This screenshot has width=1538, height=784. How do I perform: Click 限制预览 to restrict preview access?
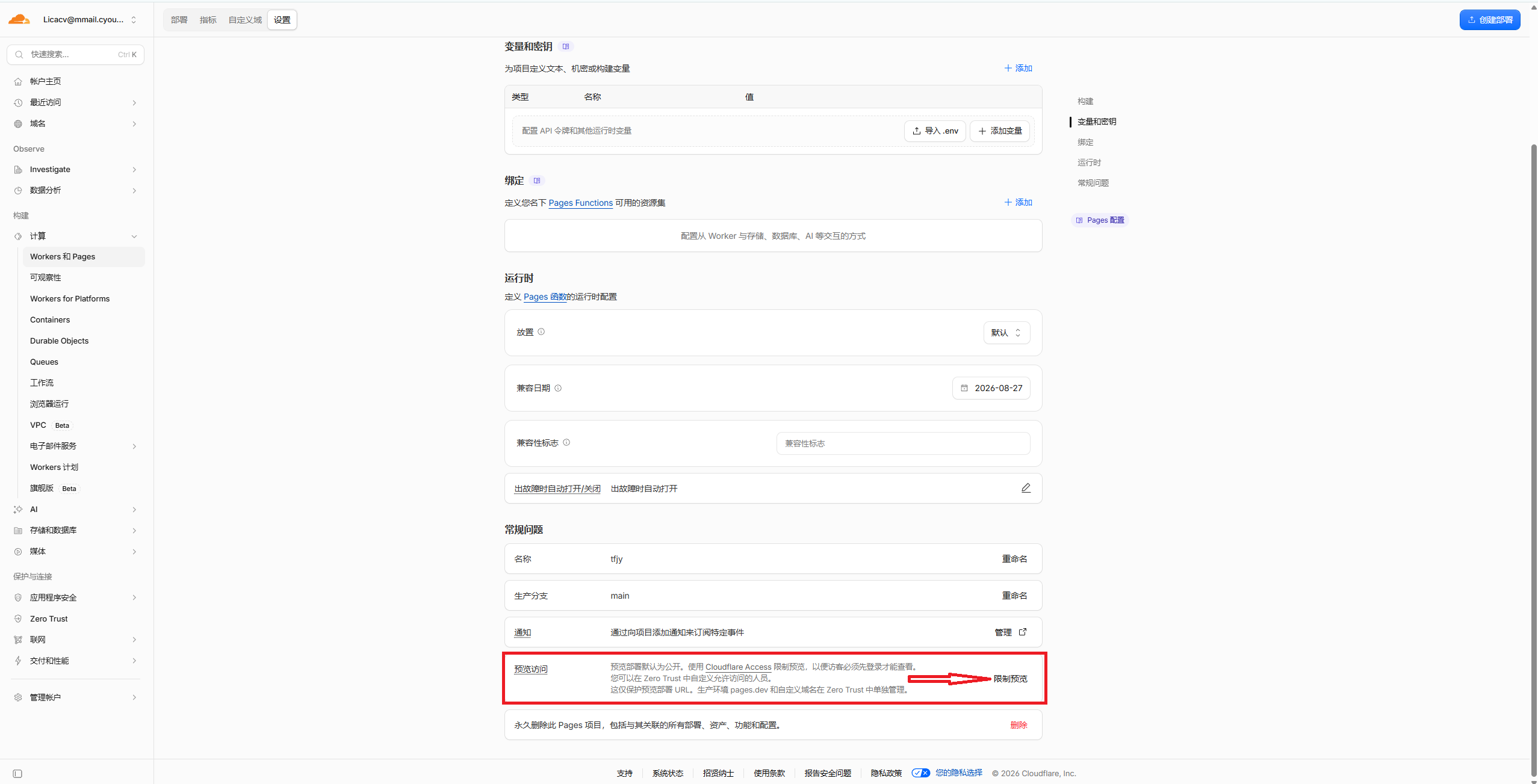pos(1010,679)
